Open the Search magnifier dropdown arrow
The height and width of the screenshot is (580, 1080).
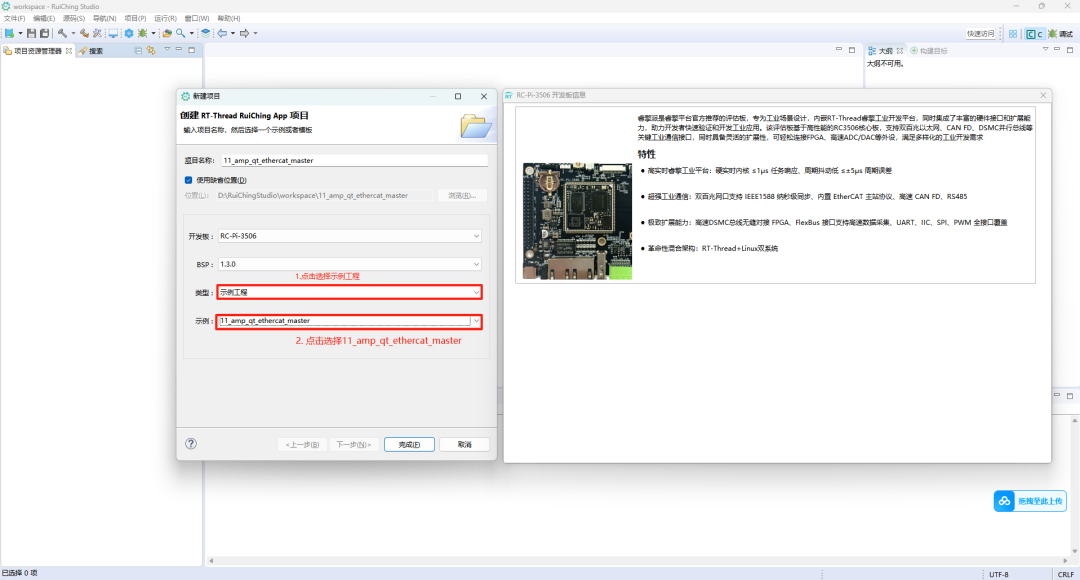191,33
